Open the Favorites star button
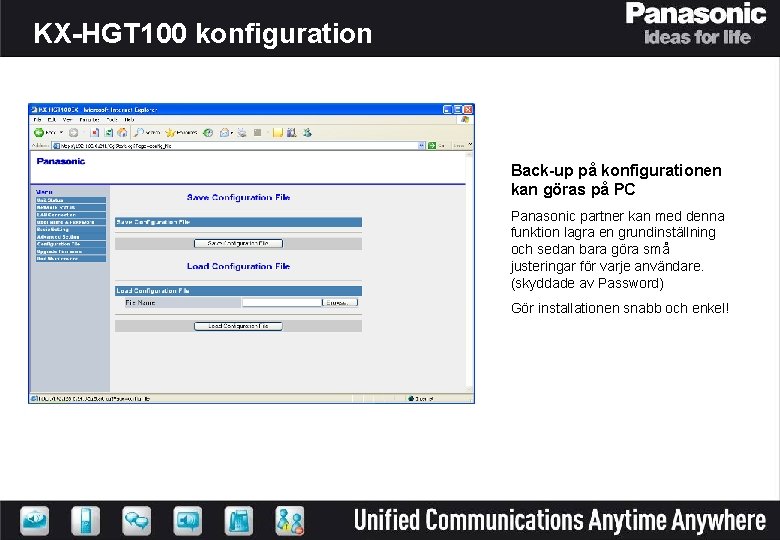Image resolution: width=780 pixels, height=540 pixels. pyautogui.click(x=182, y=132)
